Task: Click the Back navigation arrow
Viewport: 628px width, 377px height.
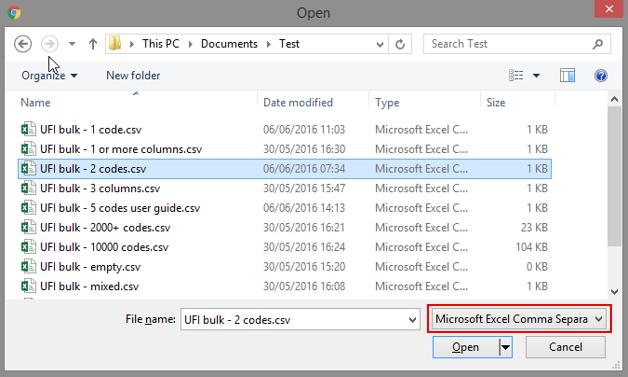Action: 23,44
